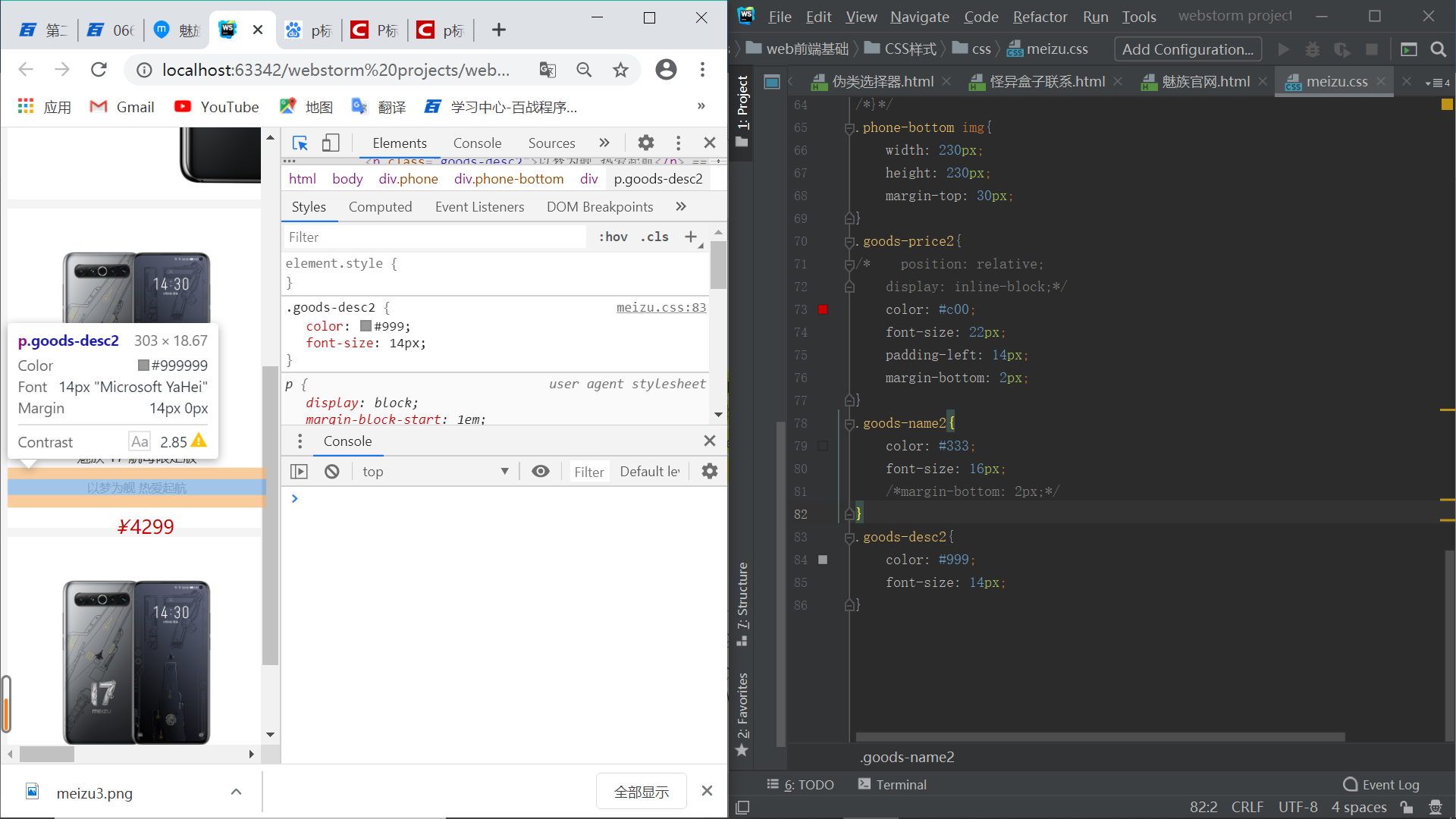Viewport: 1456px width, 819px height.
Task: Open the Refactor menu
Action: pos(1039,17)
